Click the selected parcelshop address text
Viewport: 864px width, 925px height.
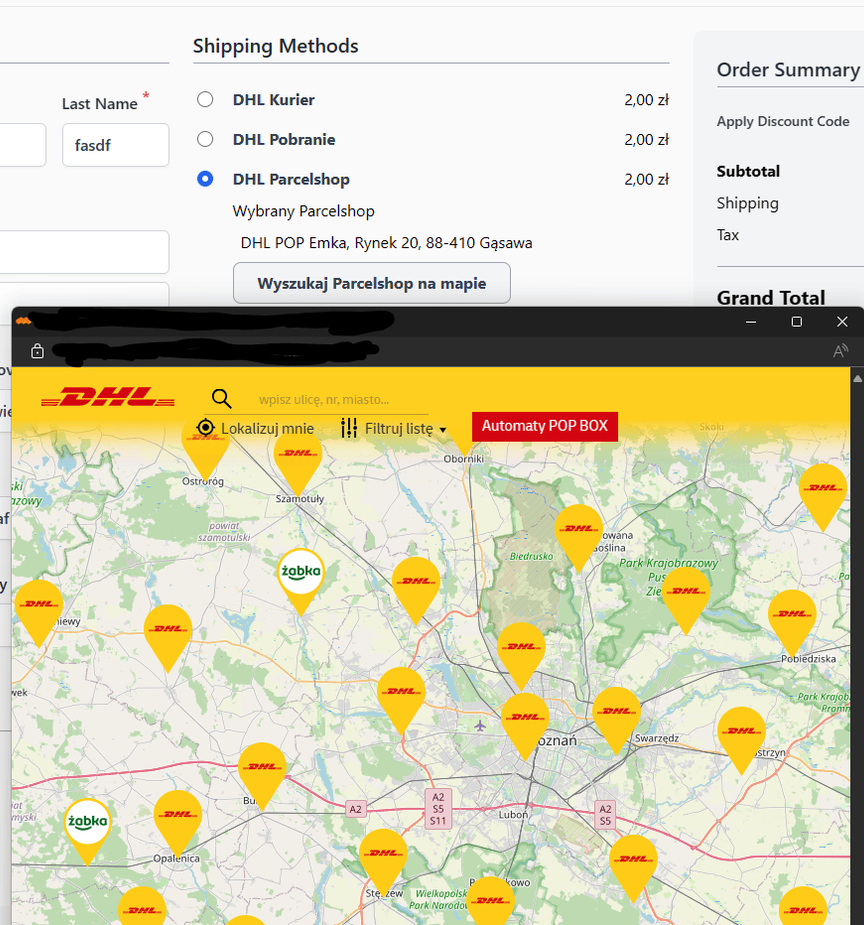tap(386, 243)
